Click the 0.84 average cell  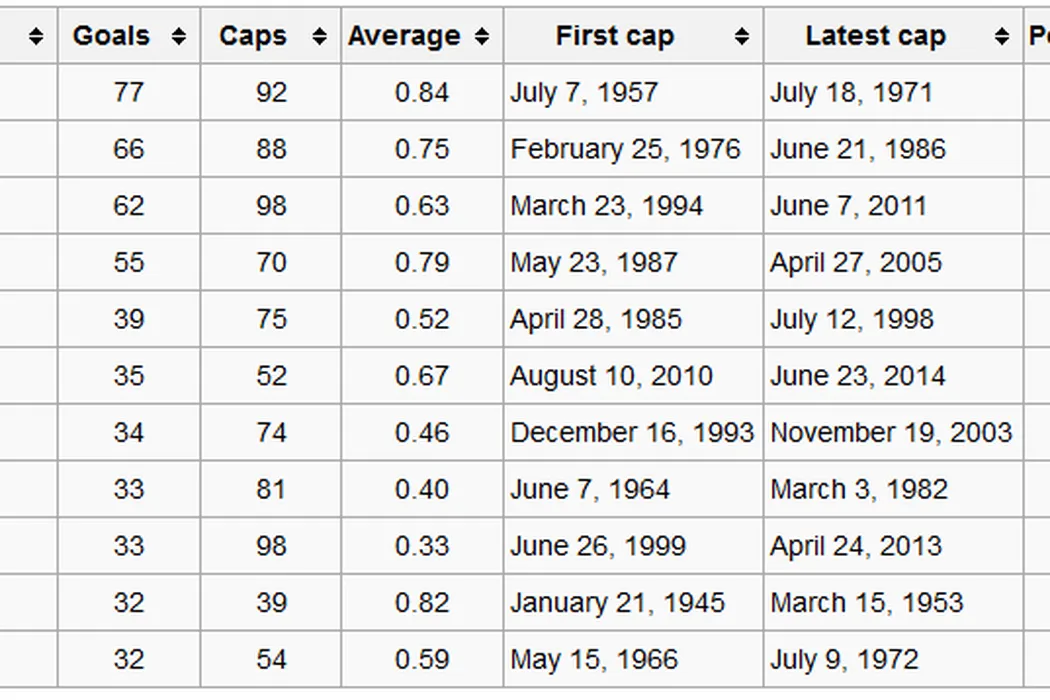tap(422, 93)
